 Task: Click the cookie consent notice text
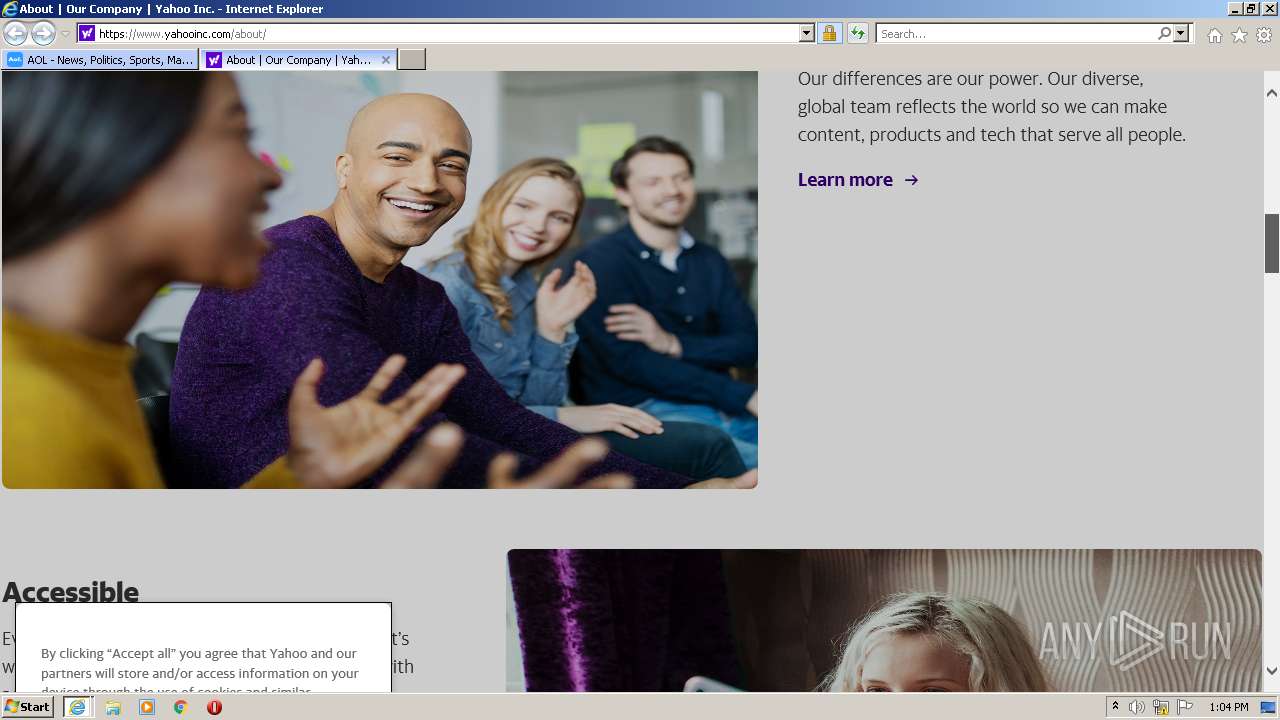pos(200,670)
